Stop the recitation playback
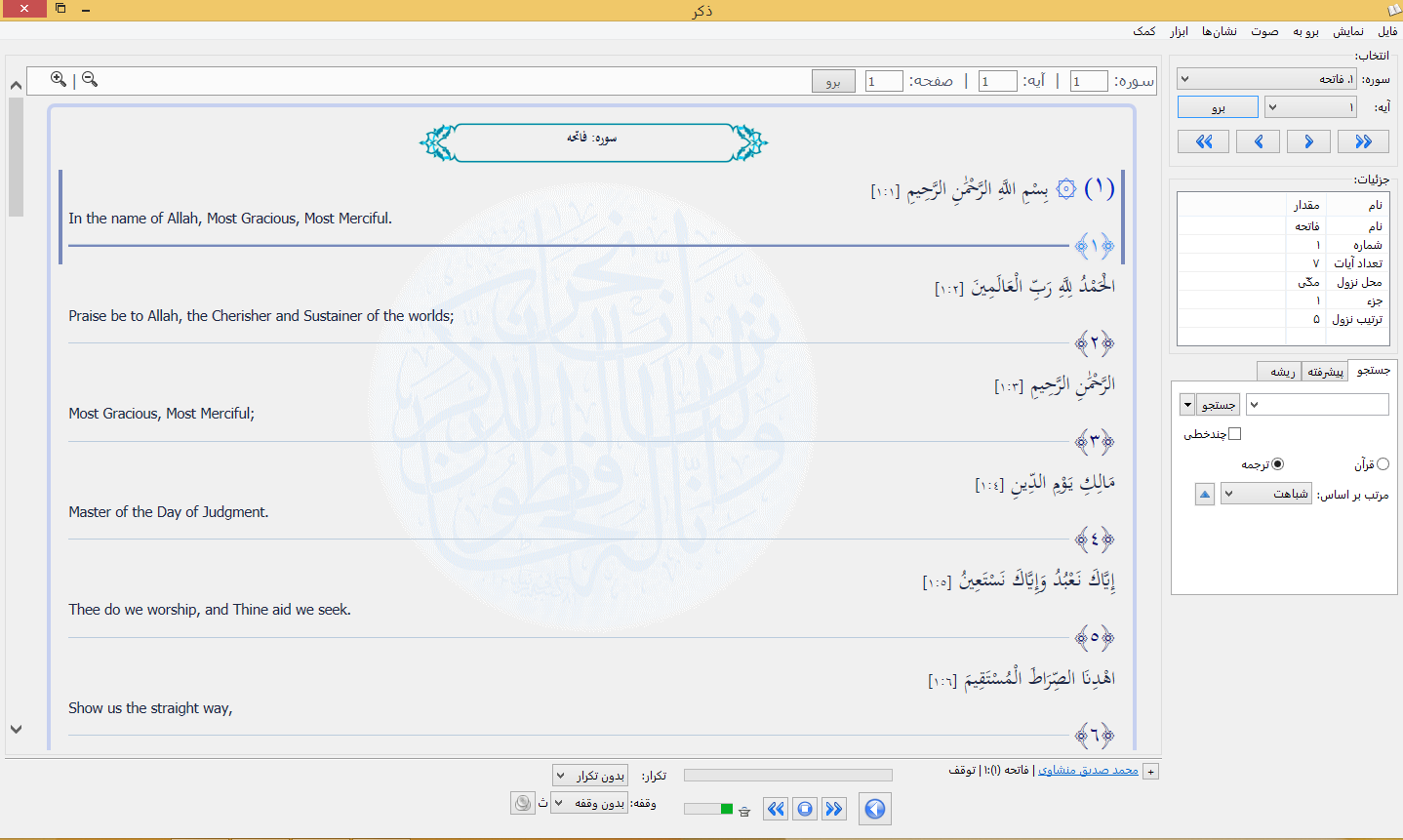 (805, 808)
